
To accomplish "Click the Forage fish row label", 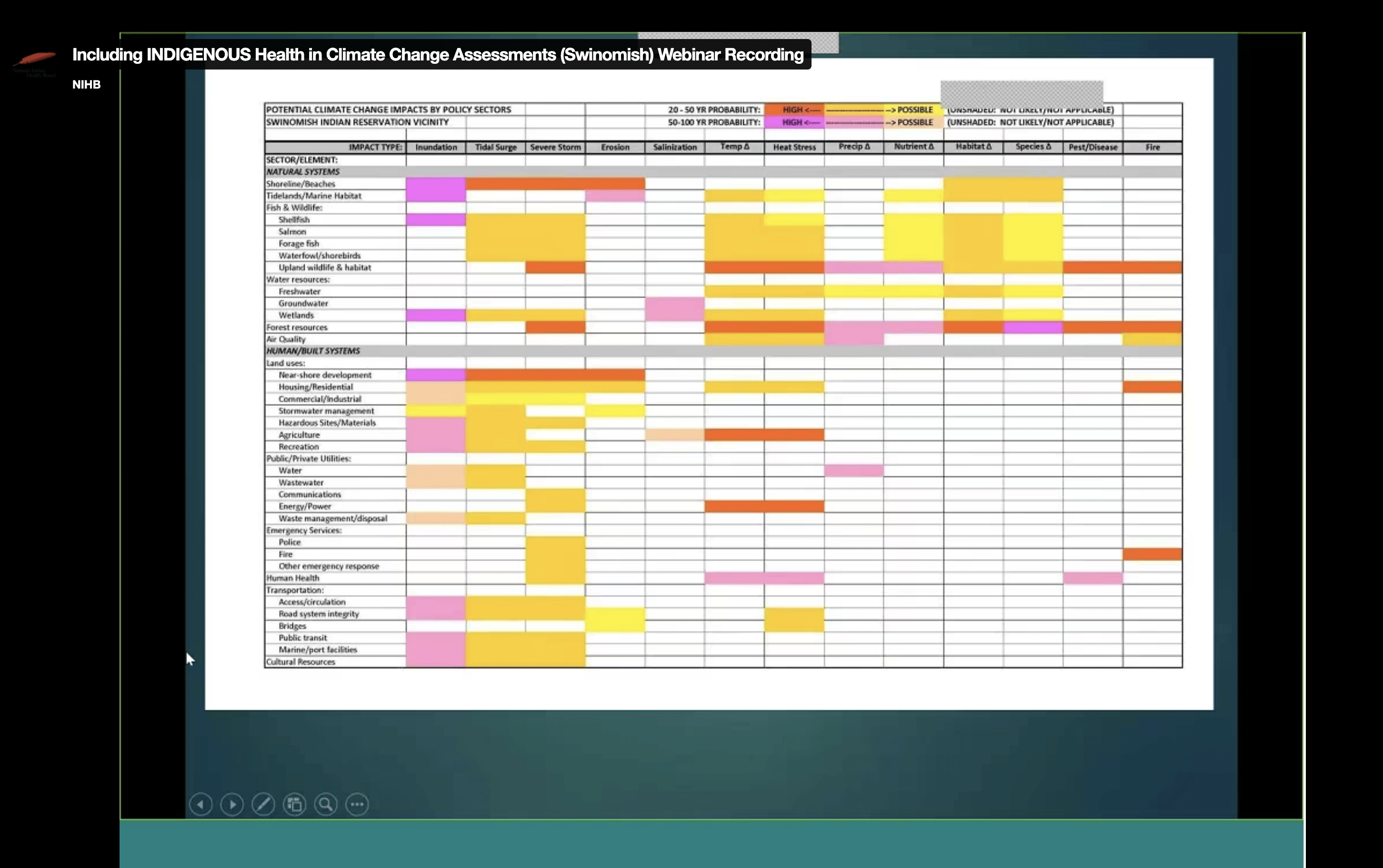I will pyautogui.click(x=299, y=243).
